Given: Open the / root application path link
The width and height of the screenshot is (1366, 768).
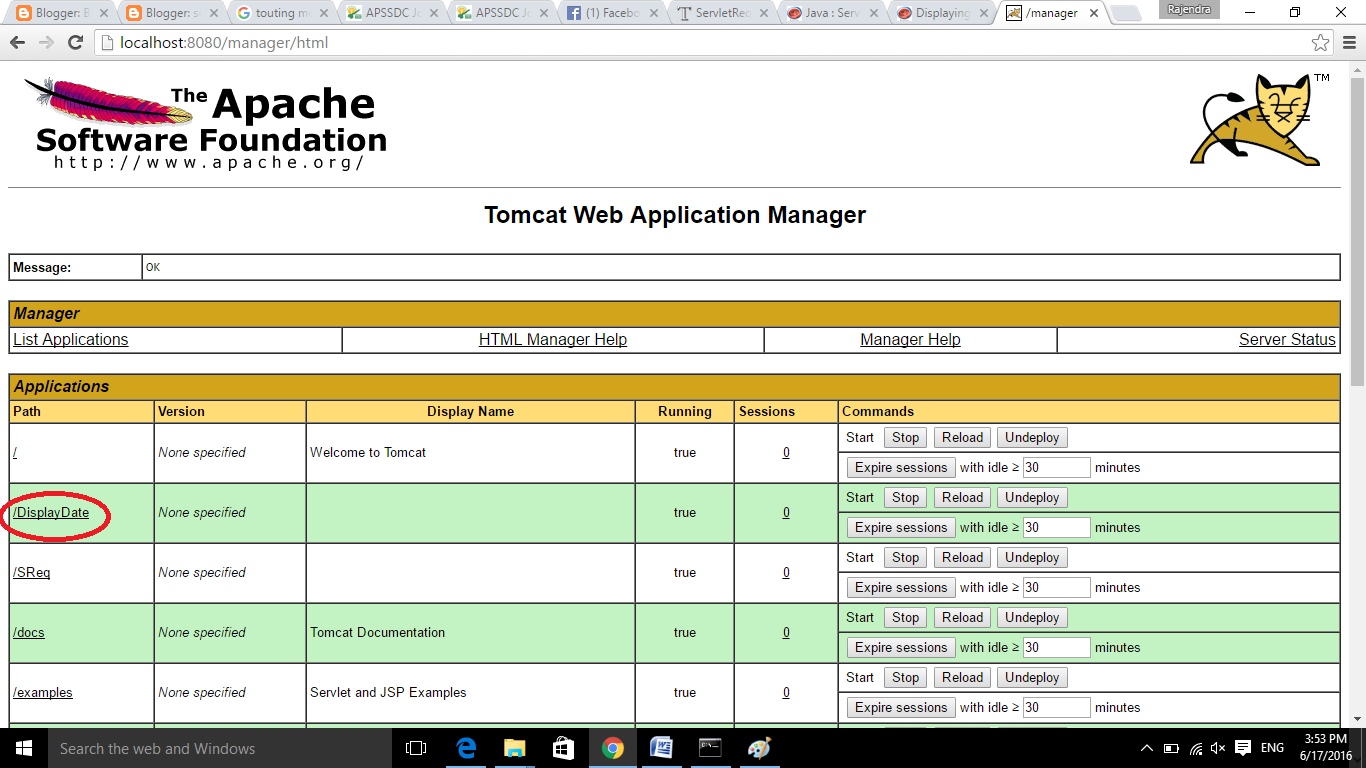Looking at the screenshot, I should tap(15, 453).
